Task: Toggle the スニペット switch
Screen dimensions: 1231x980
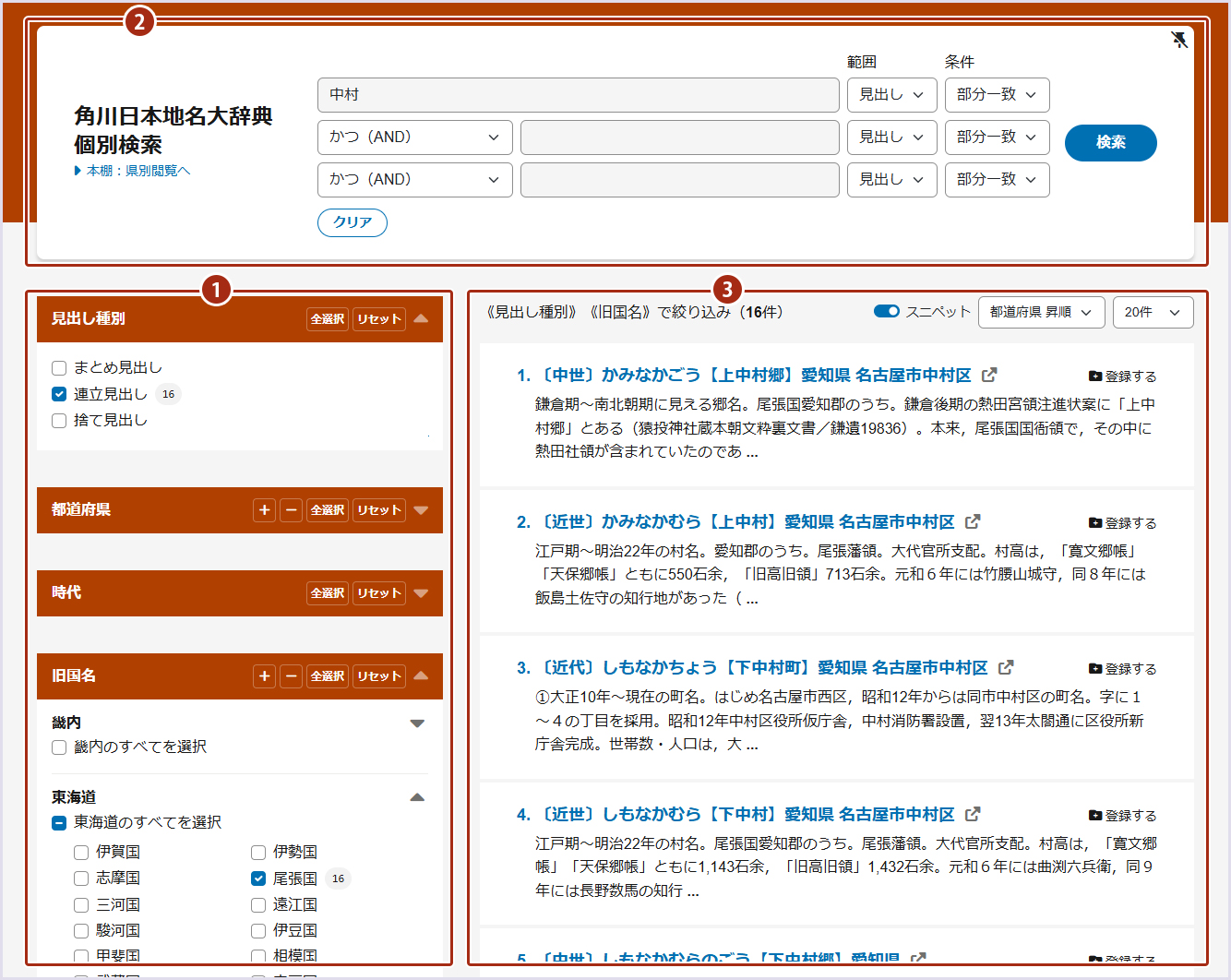Action: tap(887, 311)
